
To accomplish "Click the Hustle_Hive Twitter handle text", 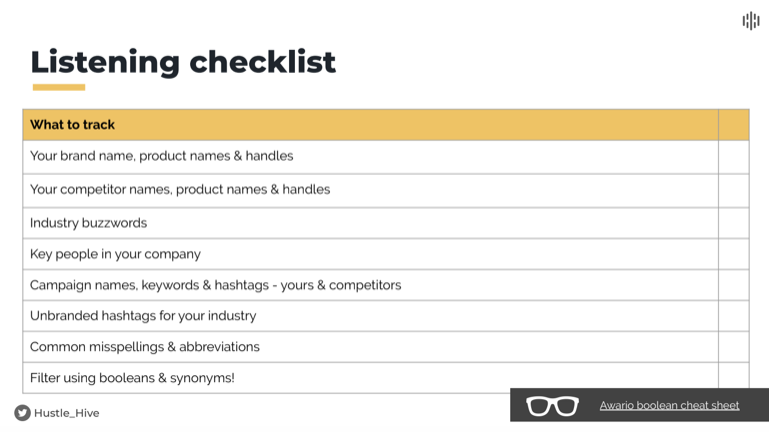I will click(67, 413).
